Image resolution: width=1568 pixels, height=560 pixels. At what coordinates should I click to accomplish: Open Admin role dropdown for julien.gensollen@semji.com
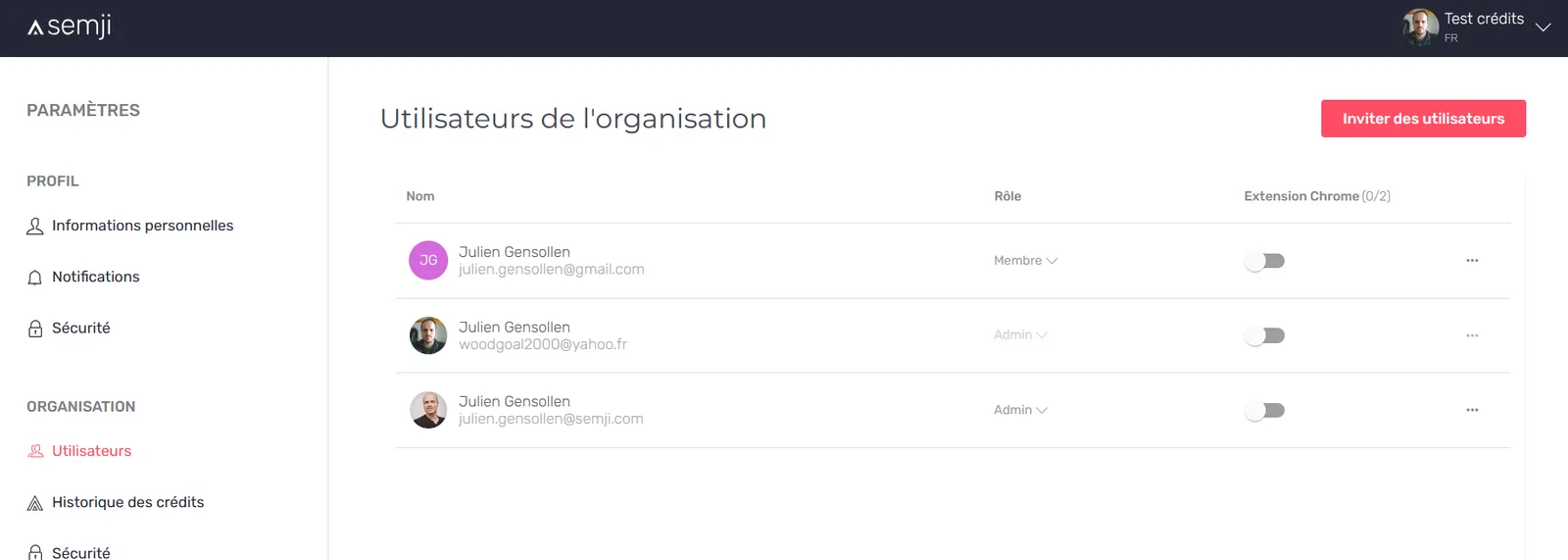tap(1020, 410)
